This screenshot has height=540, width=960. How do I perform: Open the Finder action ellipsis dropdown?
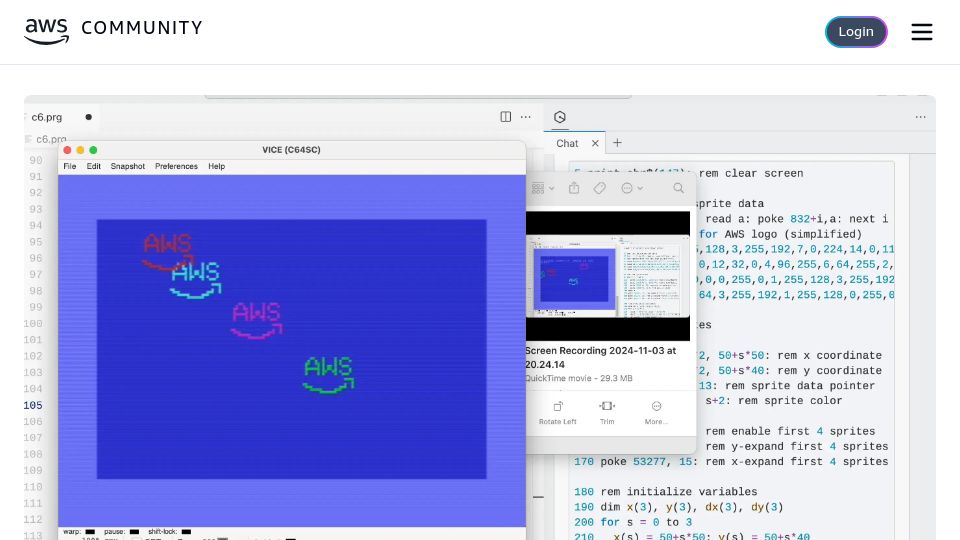pyautogui.click(x=632, y=189)
